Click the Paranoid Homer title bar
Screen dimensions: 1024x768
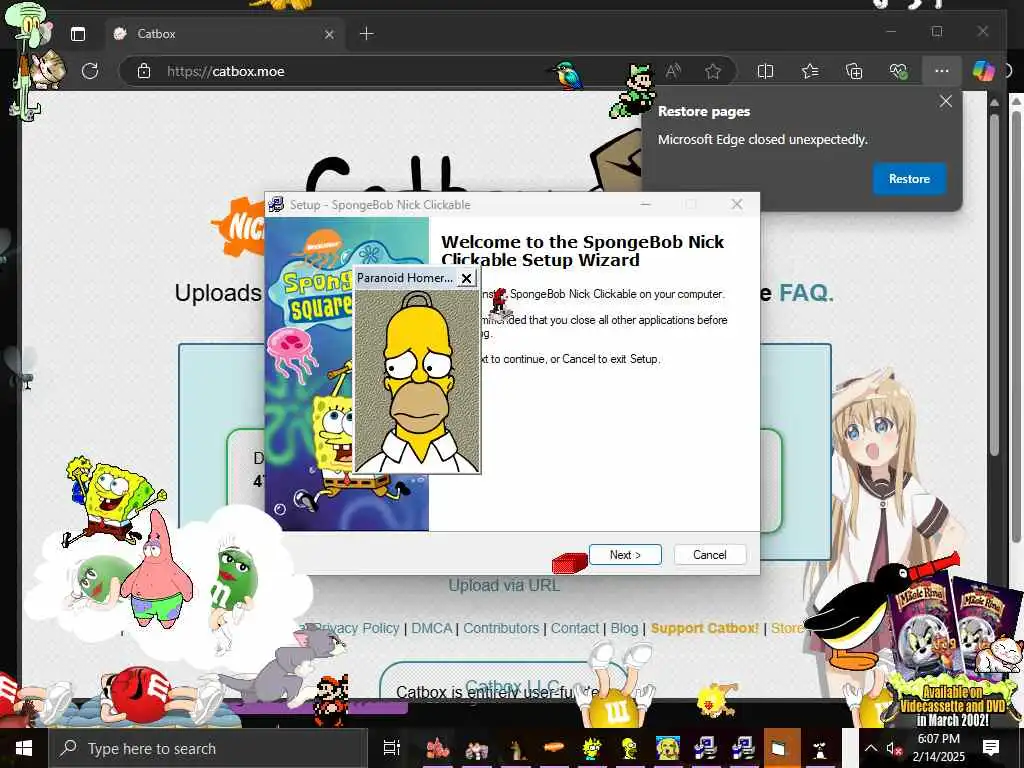[x=405, y=278]
